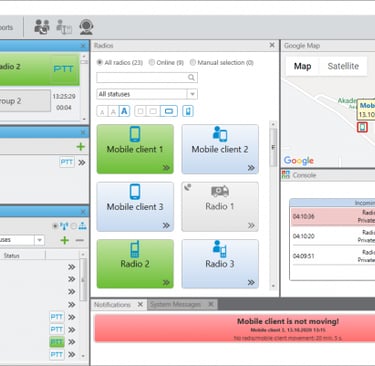Expand Mobile client 1 tile chevrons

[166, 168]
